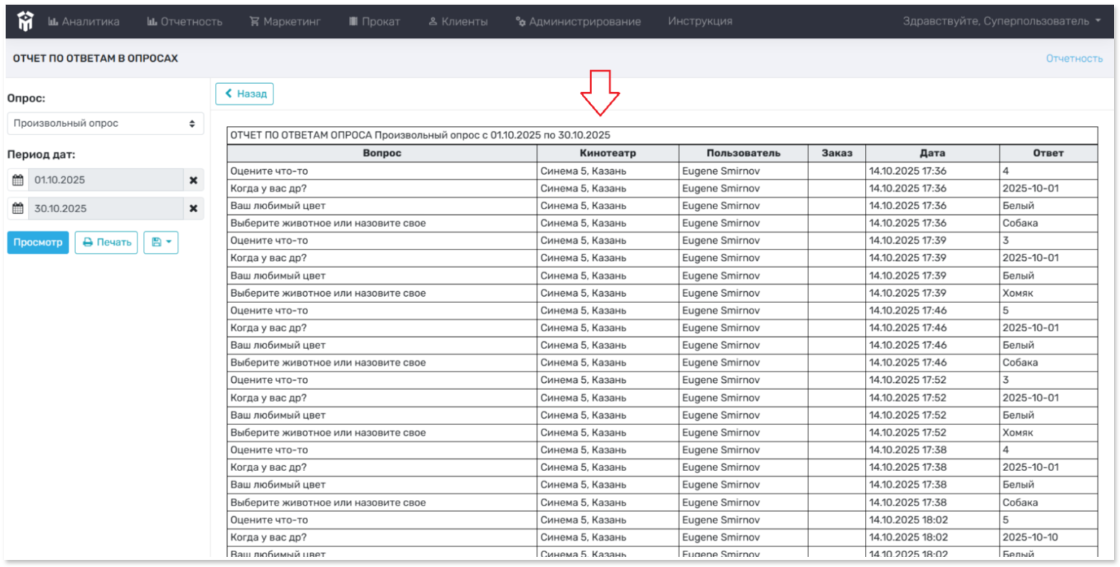
Task: Click calendar icon beside 01.10.2025 date
Action: (17, 181)
